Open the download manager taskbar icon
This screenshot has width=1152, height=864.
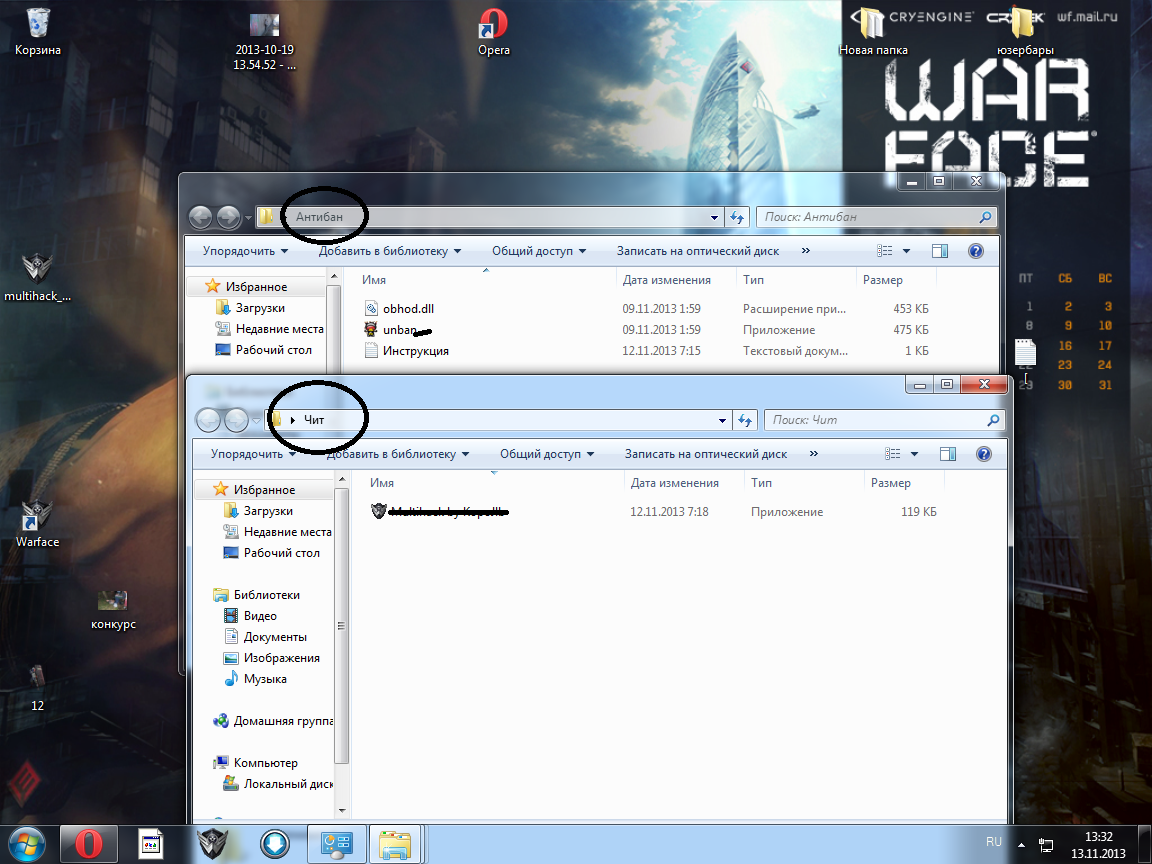tap(275, 844)
